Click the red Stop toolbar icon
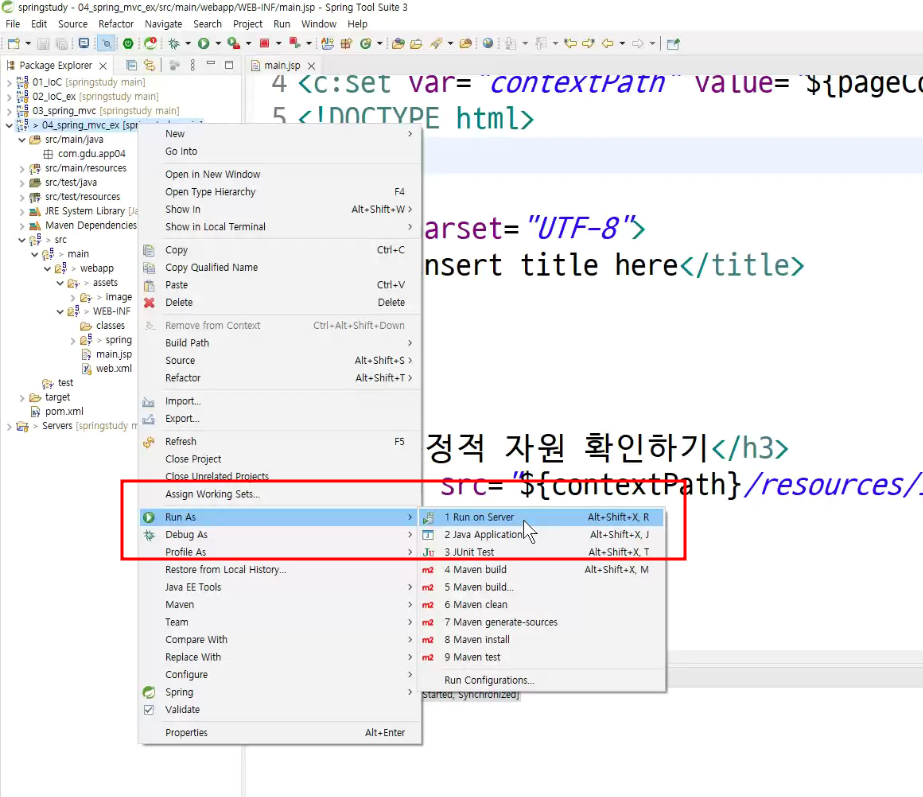The height and width of the screenshot is (797, 923). click(x=264, y=44)
